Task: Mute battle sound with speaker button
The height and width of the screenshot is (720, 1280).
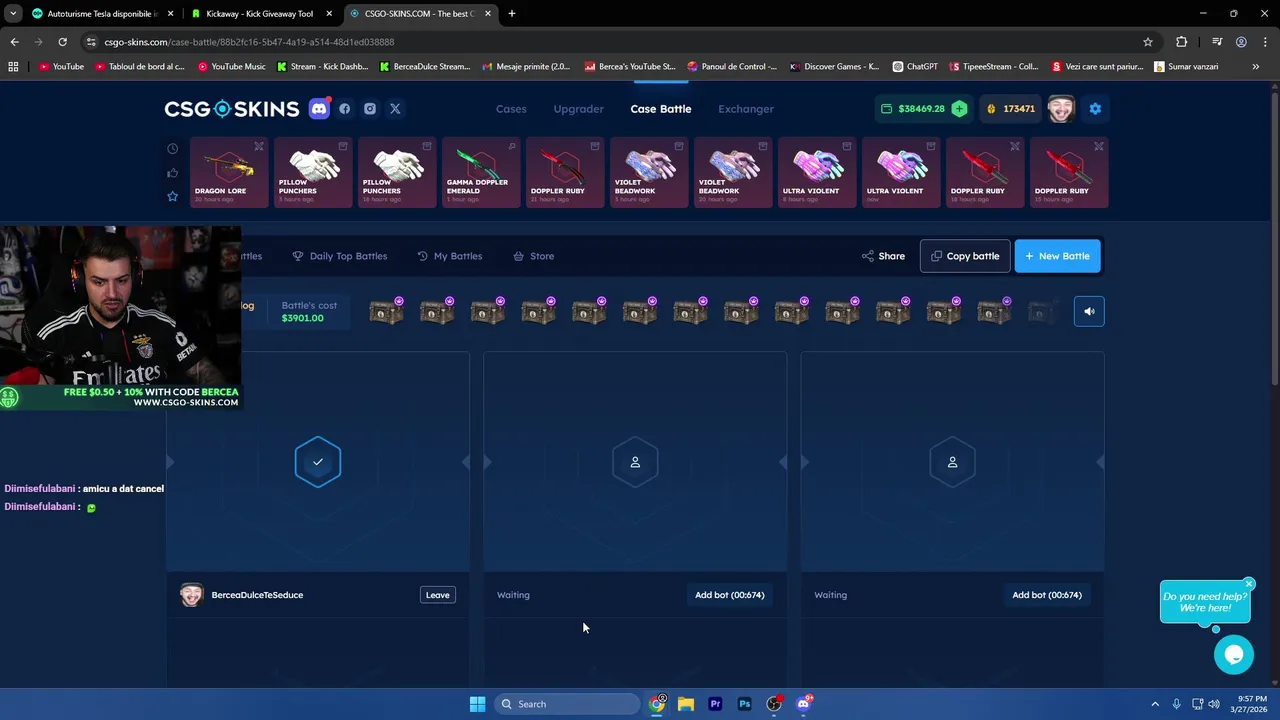Action: point(1089,311)
